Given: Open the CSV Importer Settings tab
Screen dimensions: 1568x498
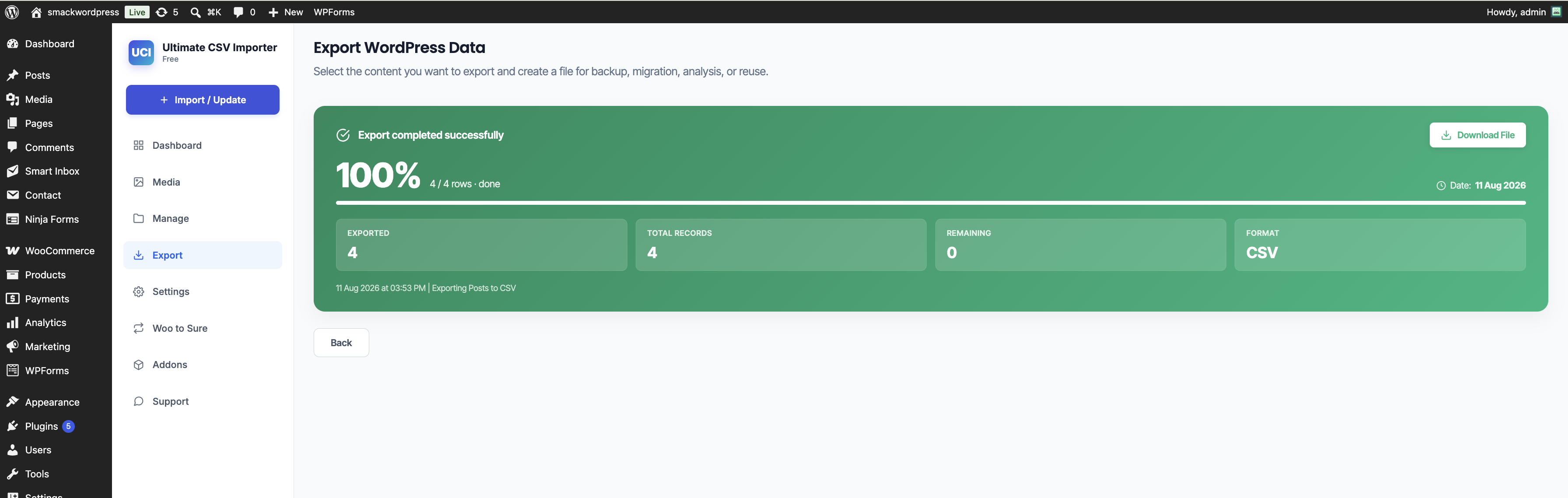Looking at the screenshot, I should coord(203,291).
